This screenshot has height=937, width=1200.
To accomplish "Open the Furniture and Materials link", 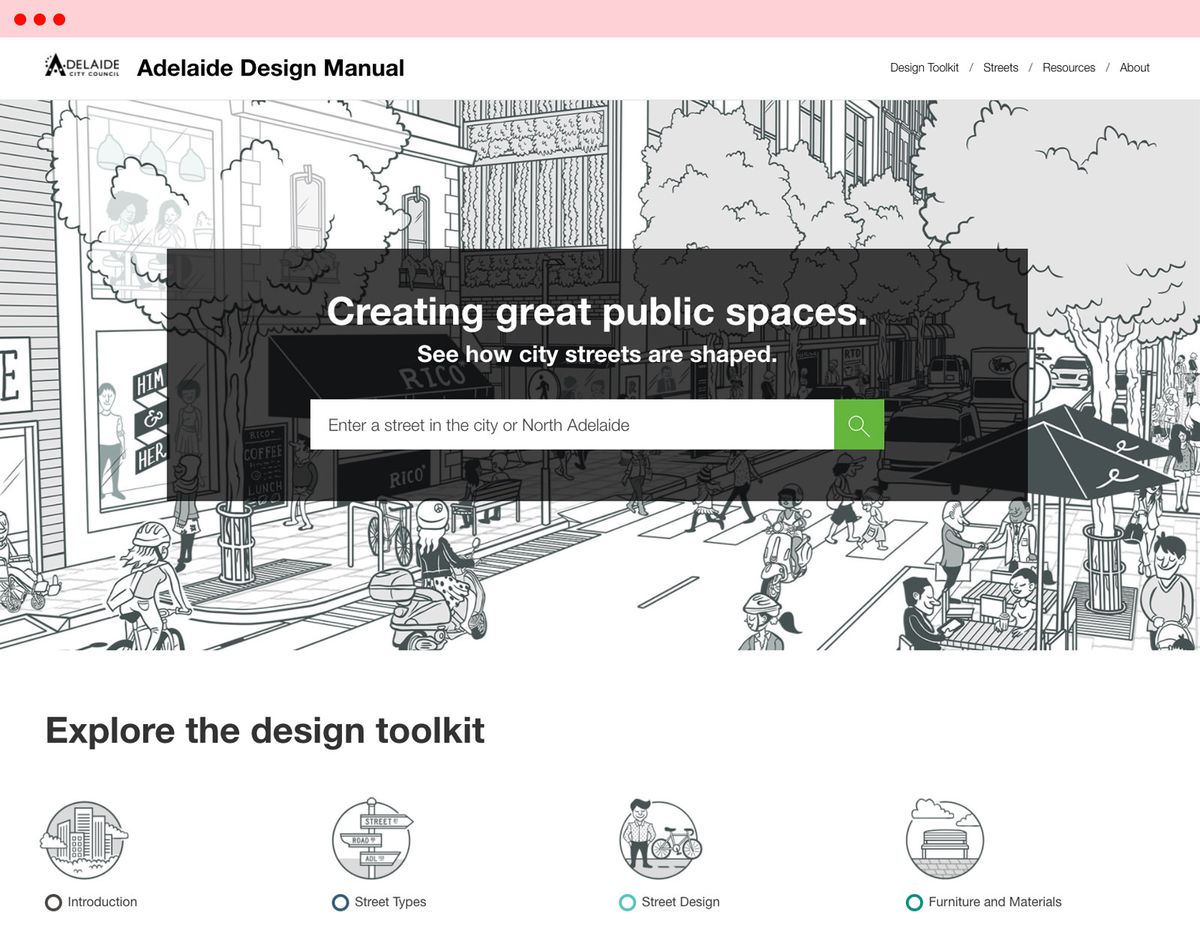I will 983,902.
